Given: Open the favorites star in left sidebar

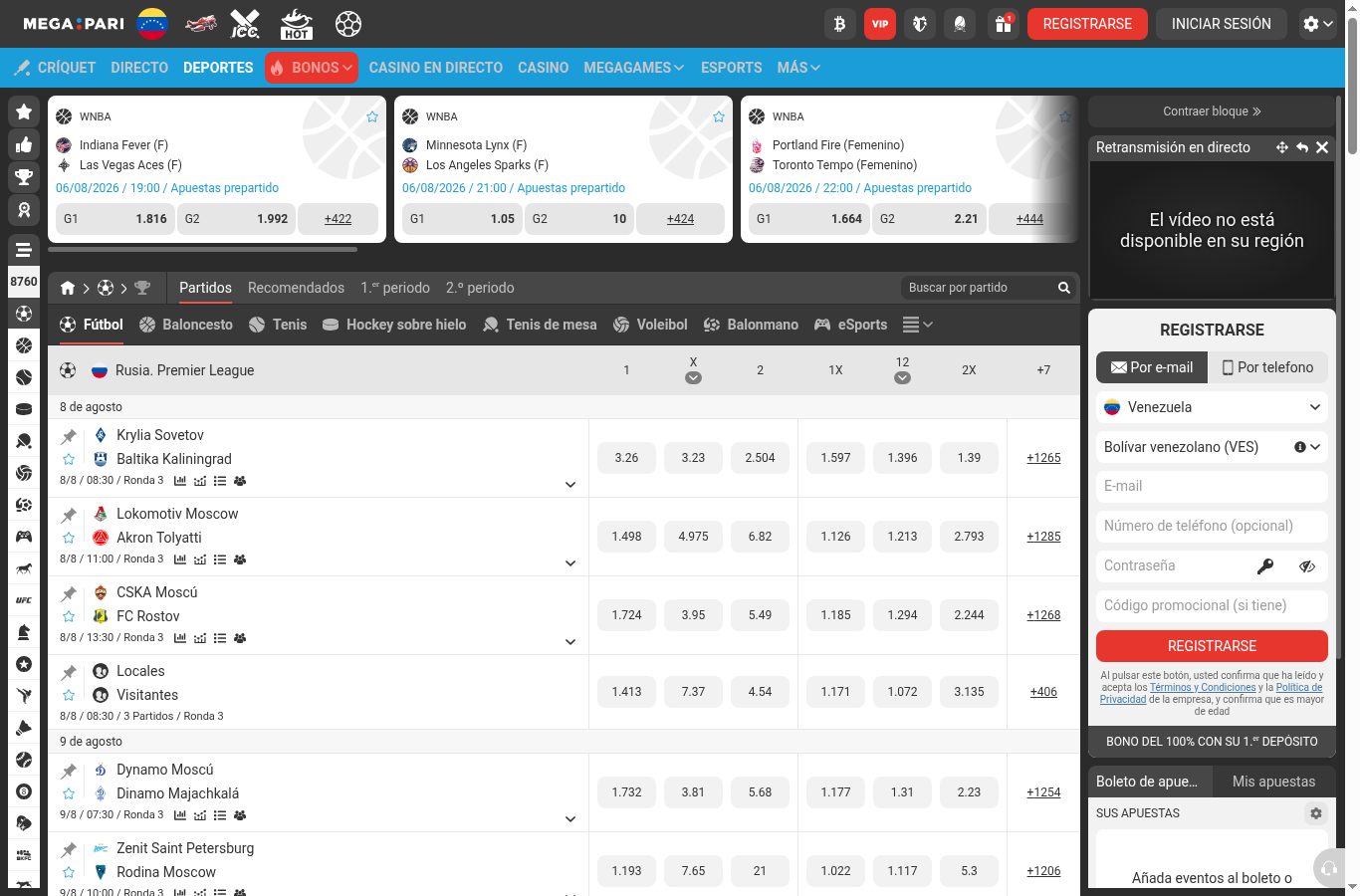Looking at the screenshot, I should click(24, 112).
